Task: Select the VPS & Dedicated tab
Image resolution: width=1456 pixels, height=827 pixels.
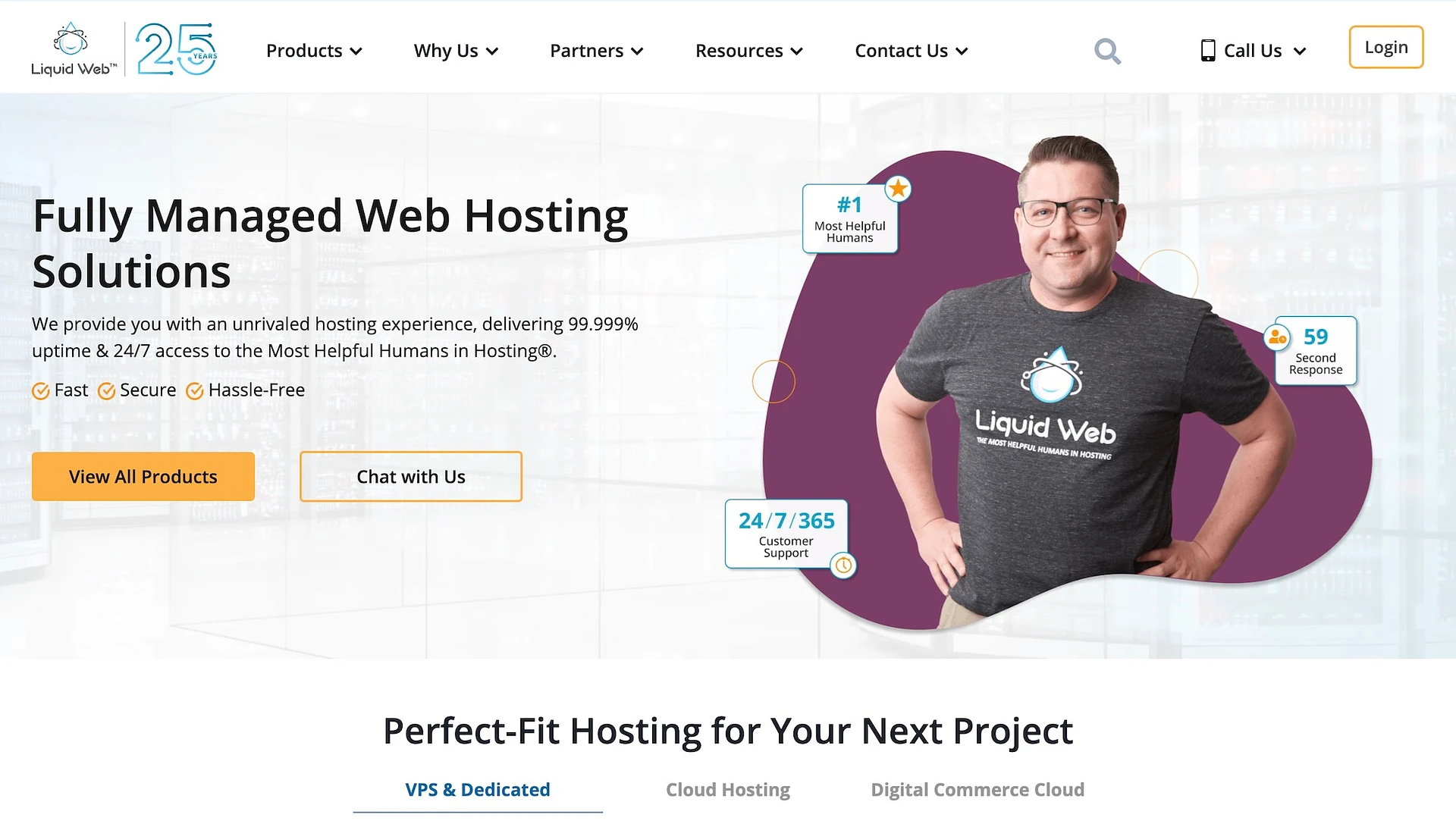Action: (478, 789)
